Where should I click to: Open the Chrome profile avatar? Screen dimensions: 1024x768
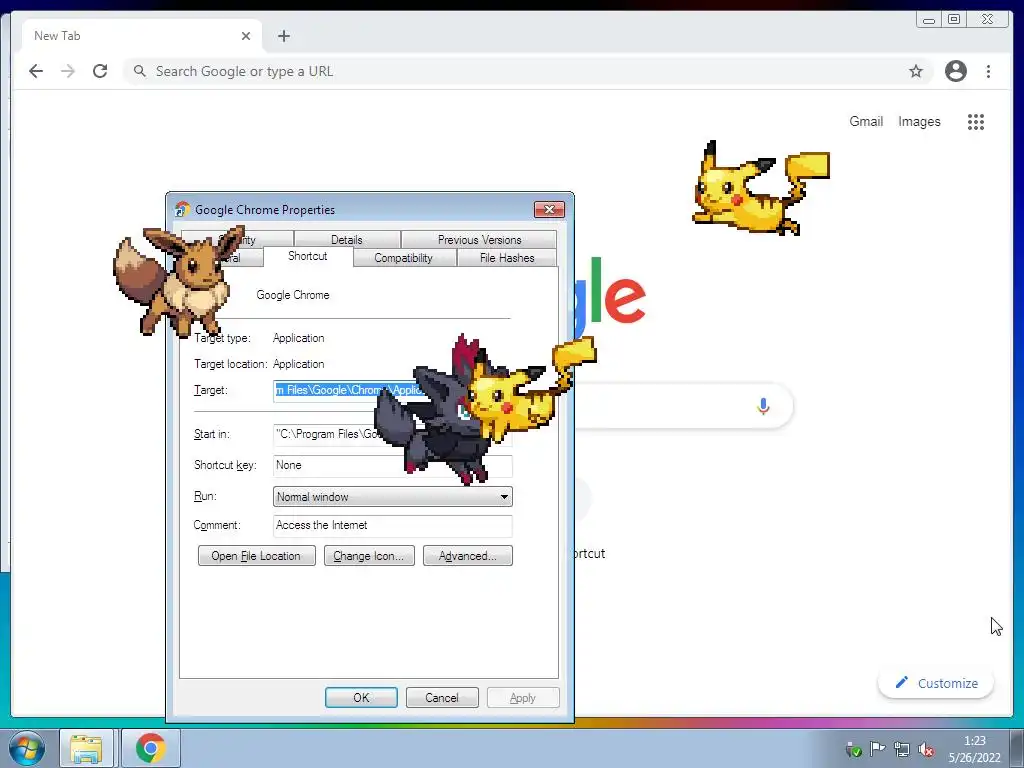click(955, 71)
